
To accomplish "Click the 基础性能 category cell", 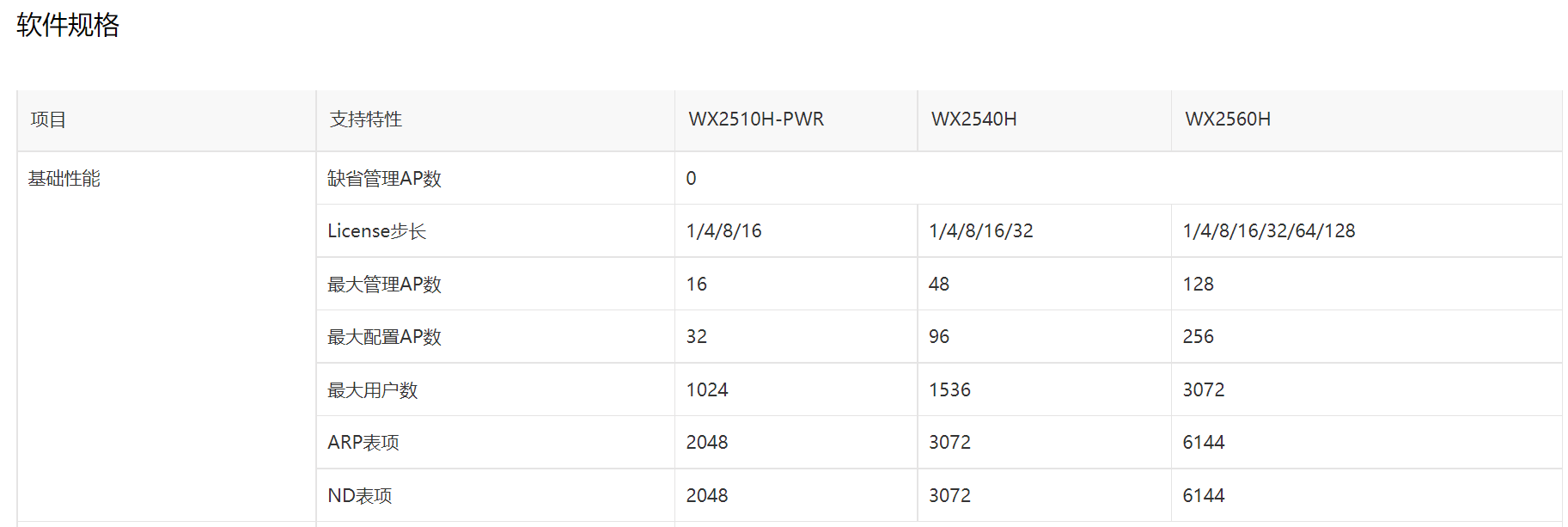I will coord(64,179).
